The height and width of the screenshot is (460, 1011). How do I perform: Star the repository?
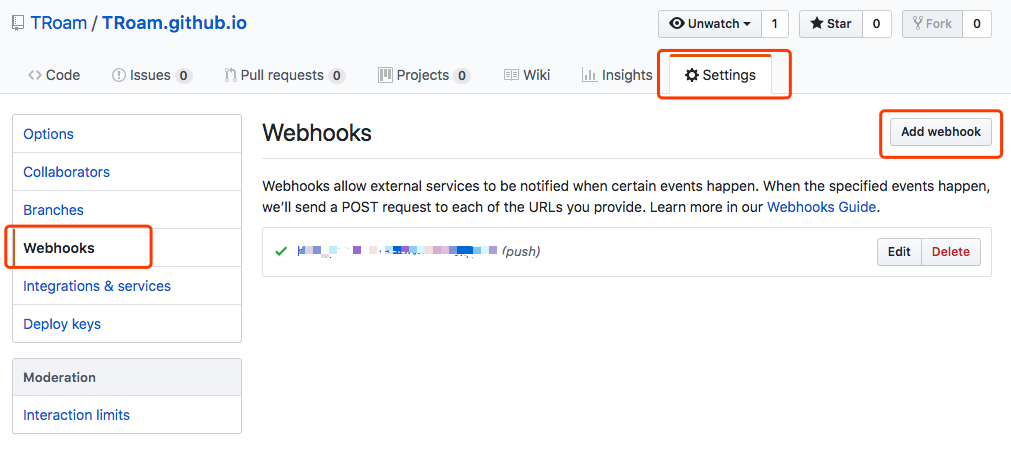pyautogui.click(x=831, y=24)
